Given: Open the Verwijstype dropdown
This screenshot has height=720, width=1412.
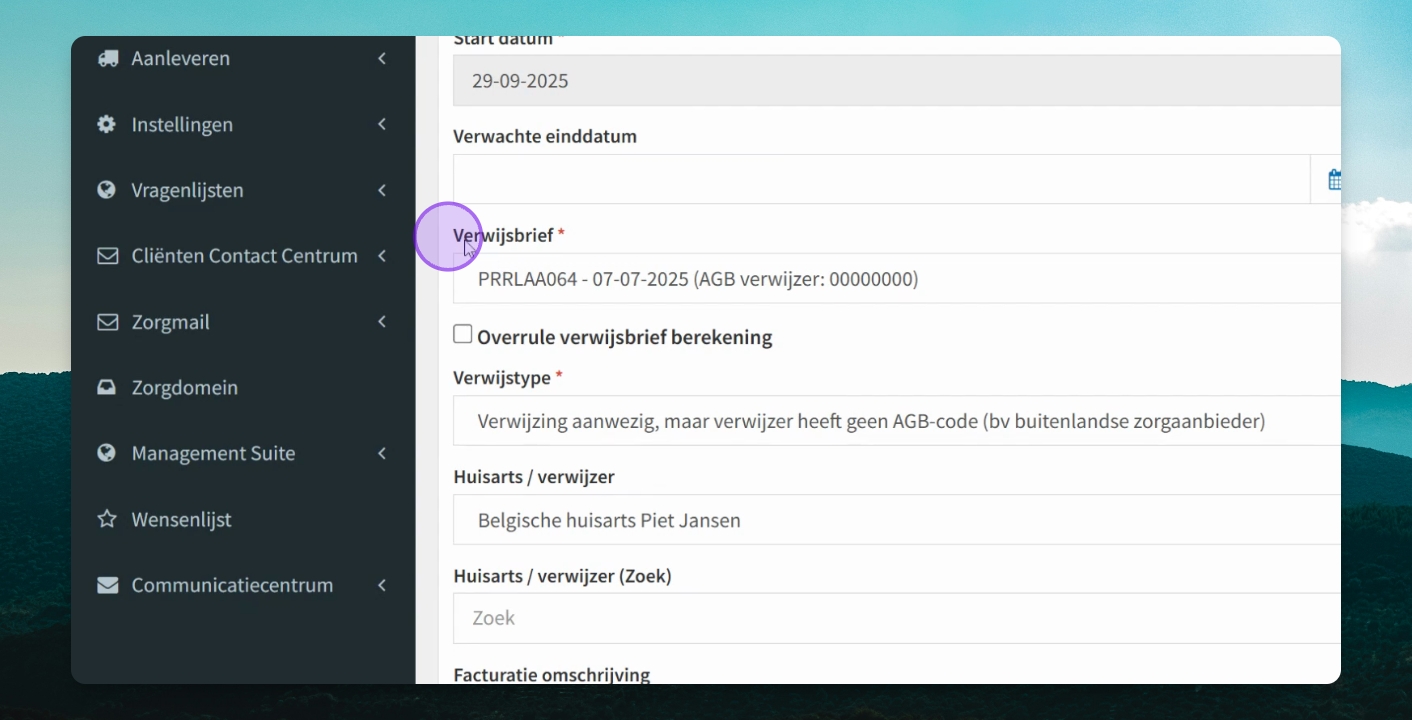Looking at the screenshot, I should pos(897,421).
